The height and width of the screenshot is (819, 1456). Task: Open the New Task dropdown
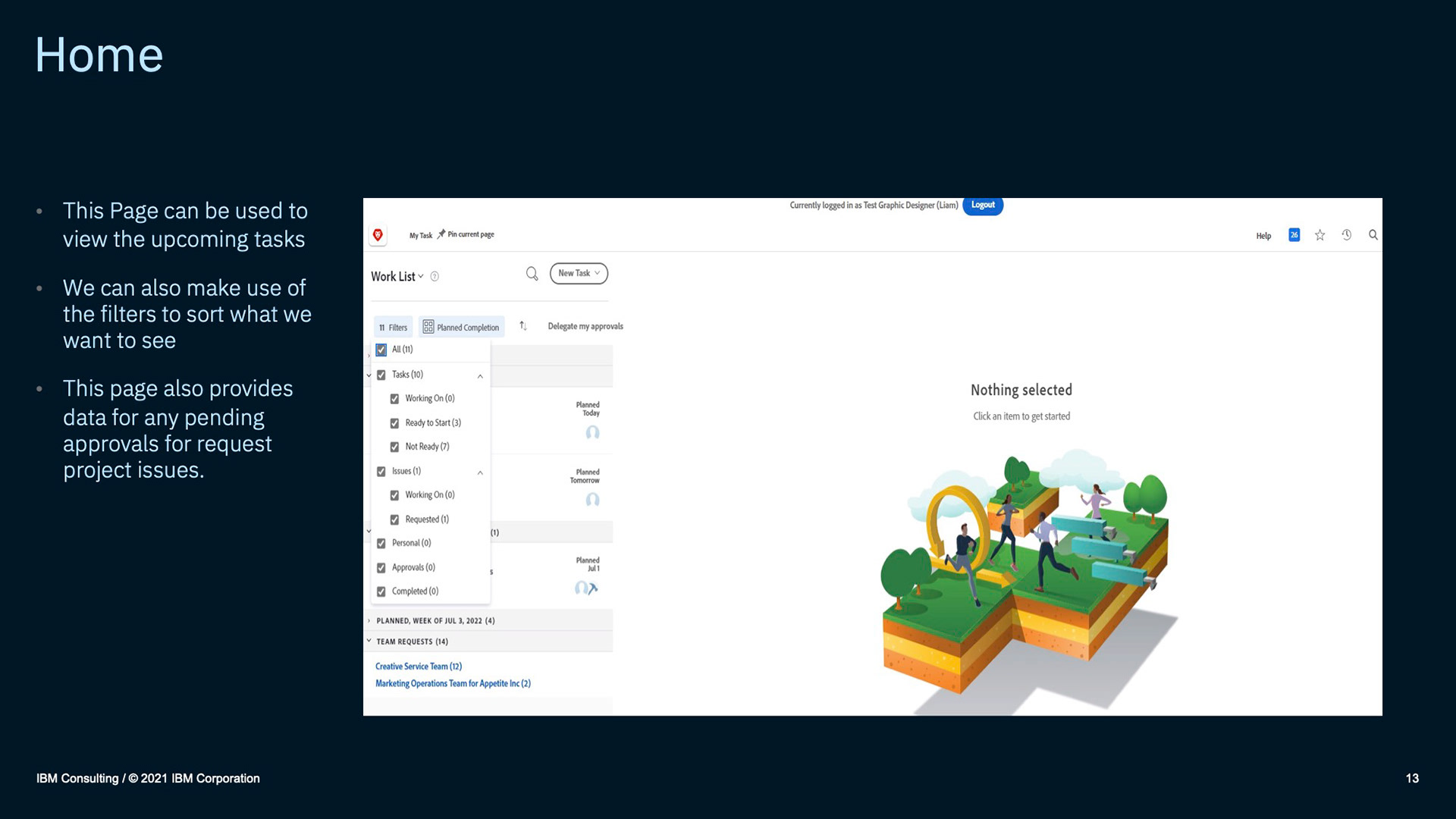(579, 274)
